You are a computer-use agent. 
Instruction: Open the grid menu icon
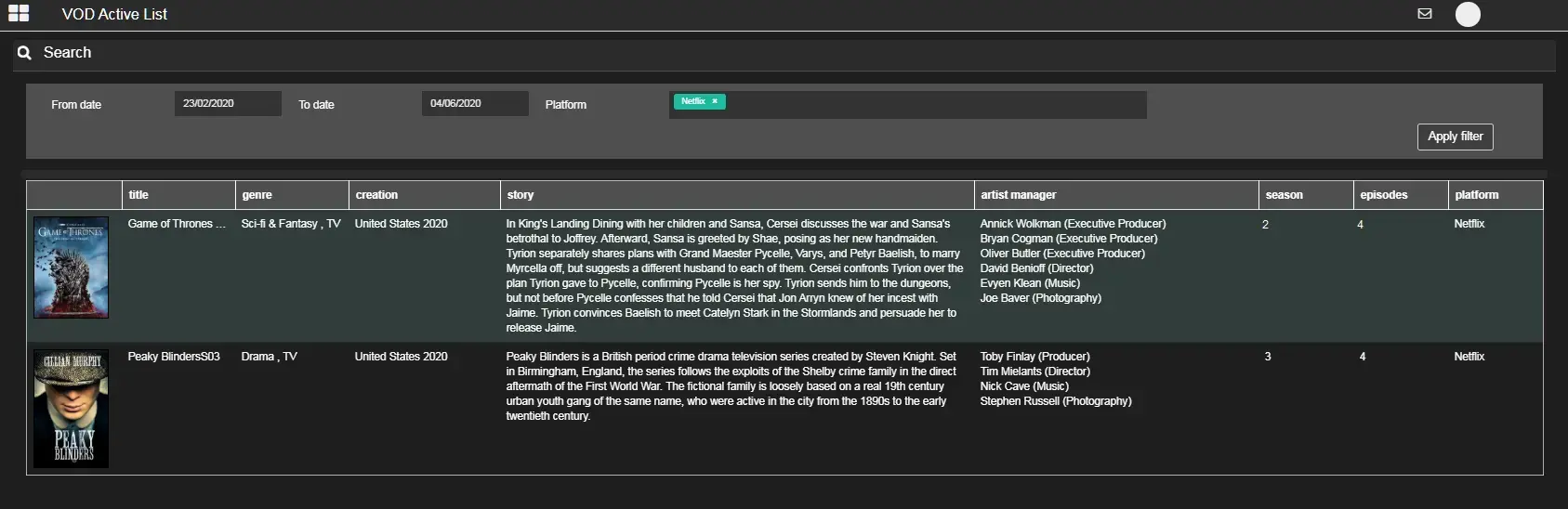pos(19,13)
